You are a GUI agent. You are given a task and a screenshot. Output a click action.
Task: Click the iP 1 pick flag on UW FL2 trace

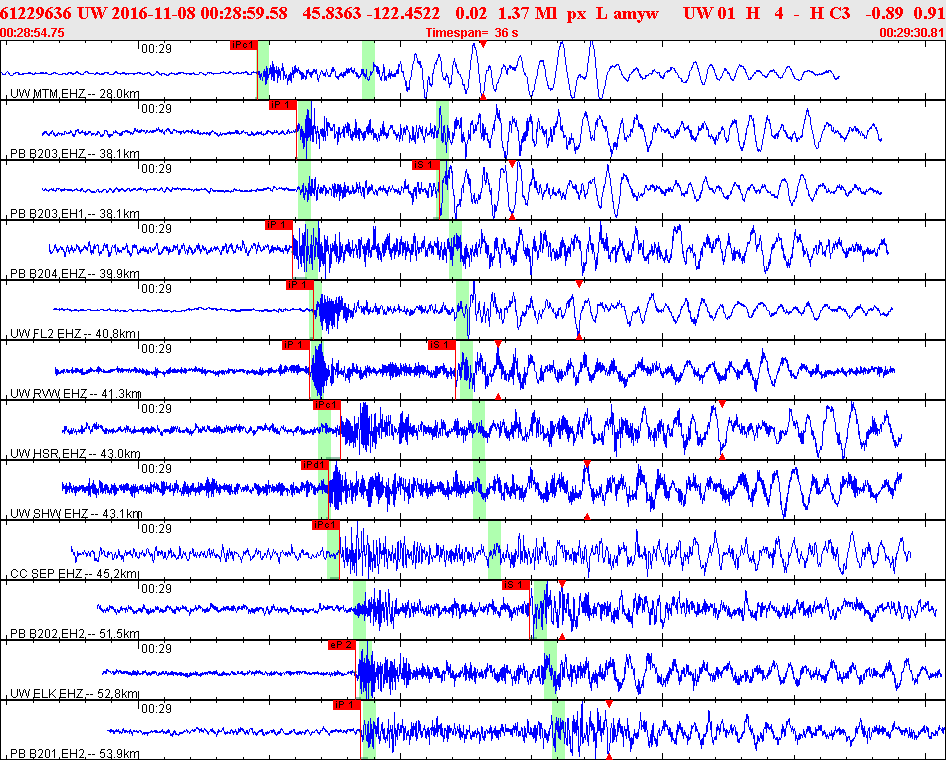[x=300, y=285]
